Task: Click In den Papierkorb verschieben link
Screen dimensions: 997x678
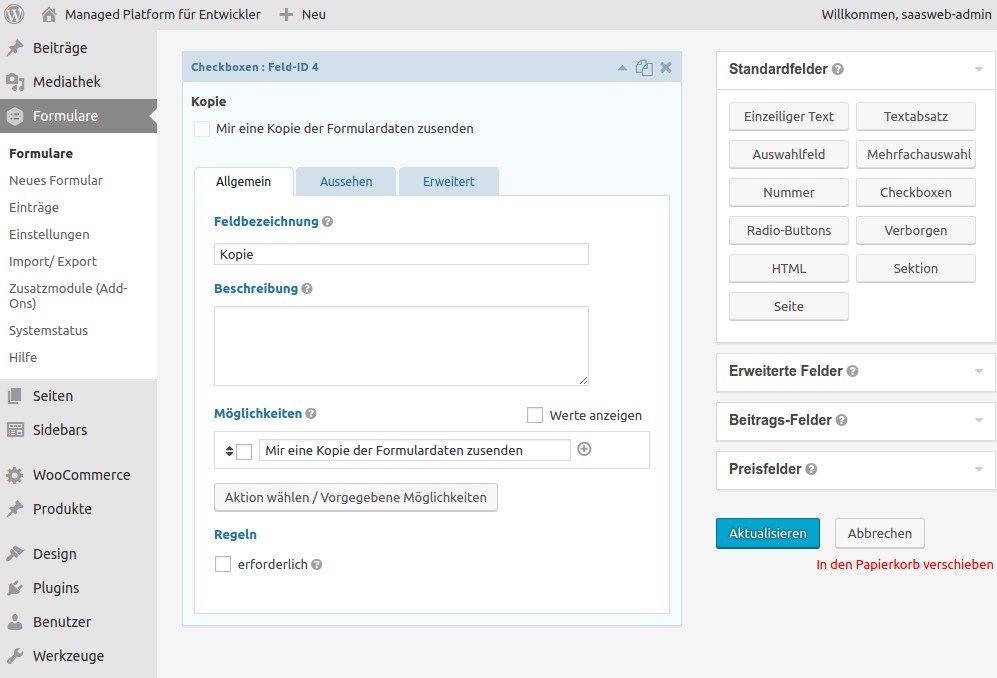Action: pos(904,565)
